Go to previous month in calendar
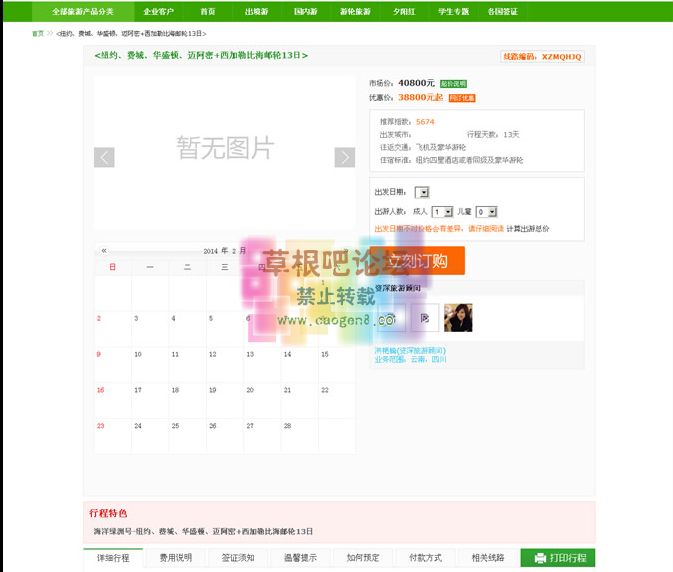673x572 pixels. click(x=104, y=250)
